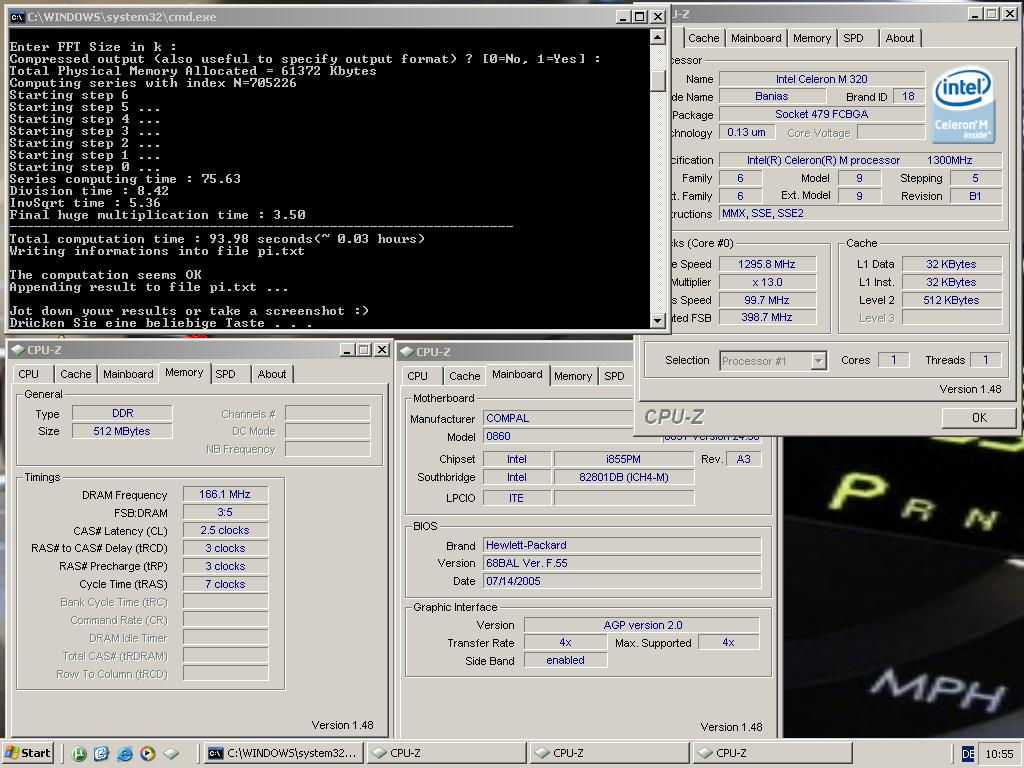
Task: Click the '7 clocks' cycle time value
Action: point(225,584)
